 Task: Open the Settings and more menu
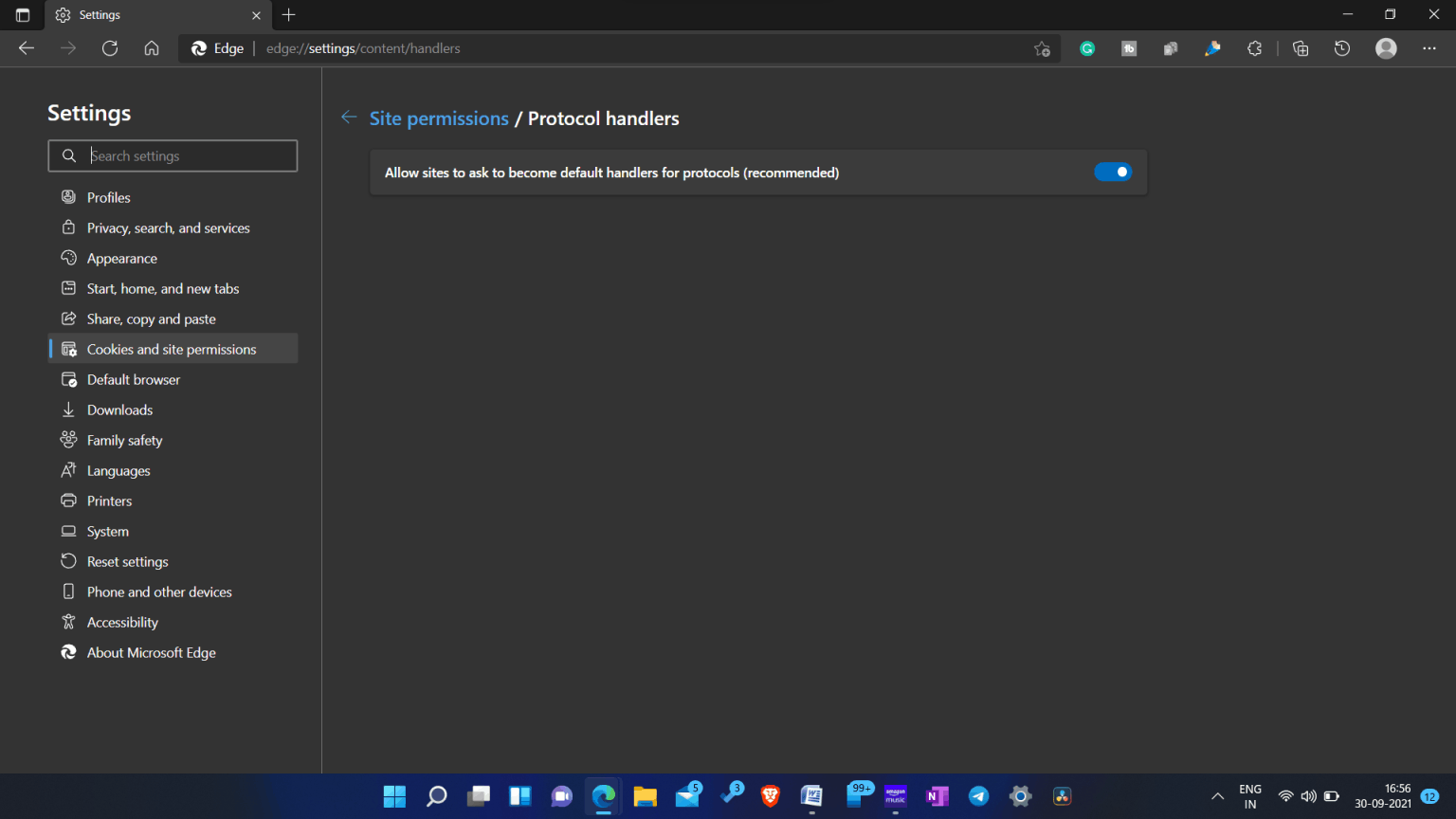tap(1429, 48)
